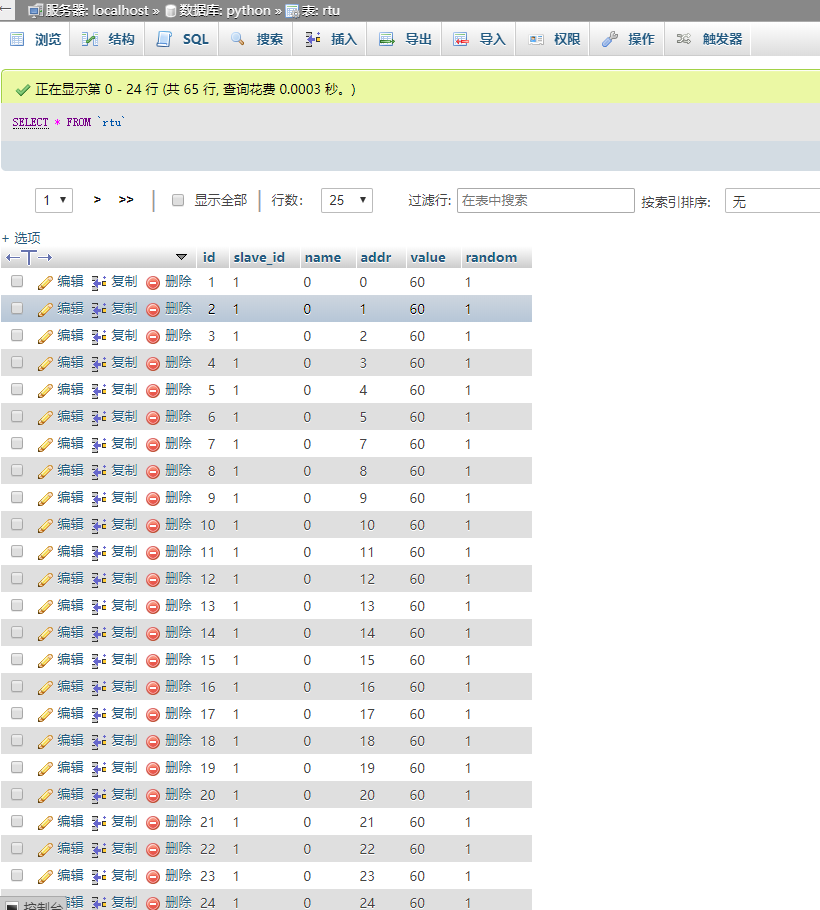The width and height of the screenshot is (820, 910).
Task: Tick the checkbox for row id 12
Action: [17, 578]
